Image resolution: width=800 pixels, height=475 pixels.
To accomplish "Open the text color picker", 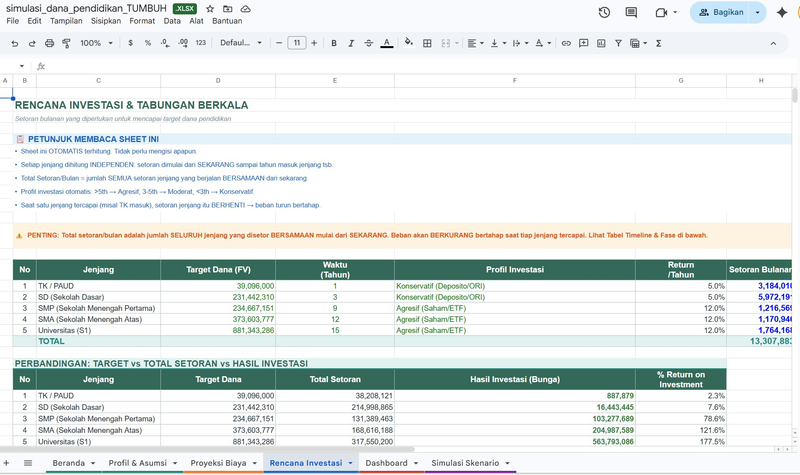I will 387,43.
